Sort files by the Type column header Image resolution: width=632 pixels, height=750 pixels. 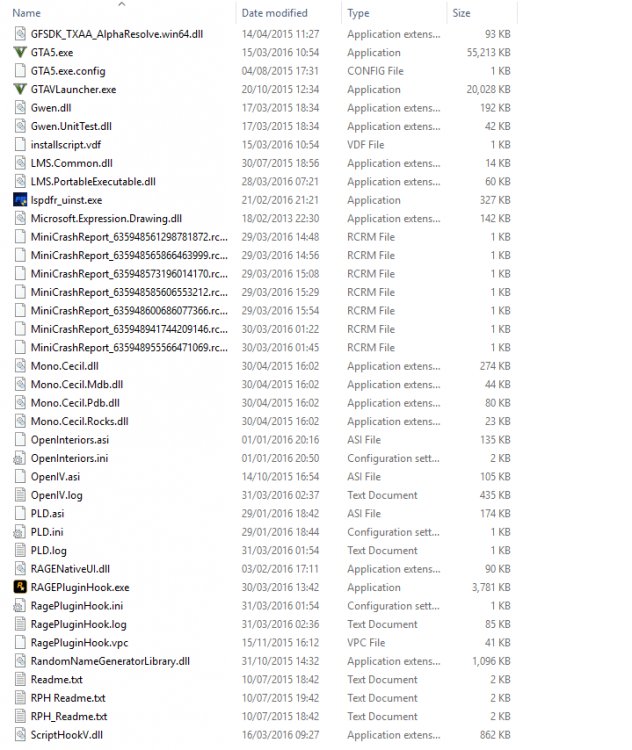coord(358,13)
